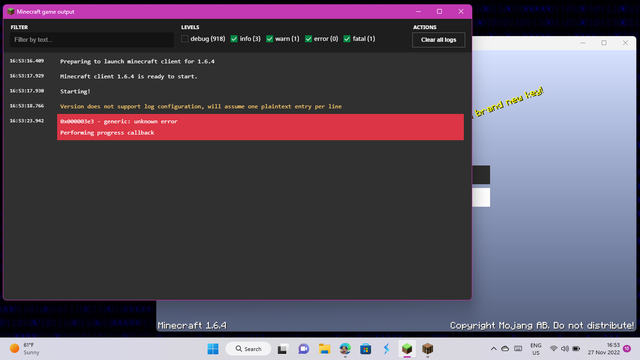The width and height of the screenshot is (640, 360).
Task: Open File Explorer from the taskbar
Action: (324, 349)
